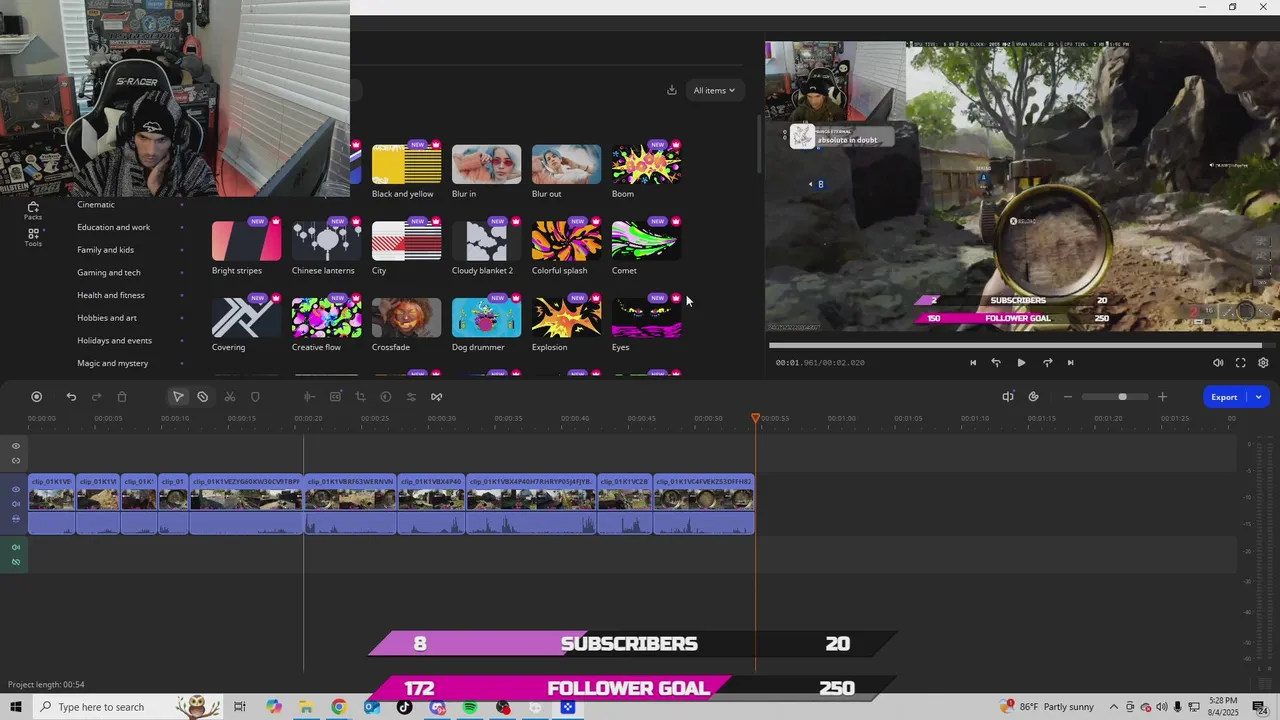This screenshot has width=1280, height=720.
Task: Mute the green audio track
Action: 16,547
